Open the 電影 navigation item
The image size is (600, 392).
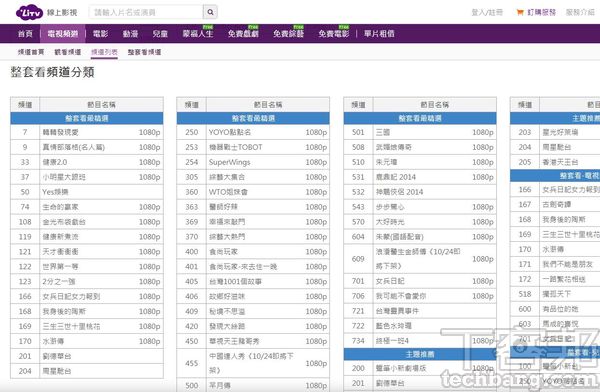(x=100, y=34)
